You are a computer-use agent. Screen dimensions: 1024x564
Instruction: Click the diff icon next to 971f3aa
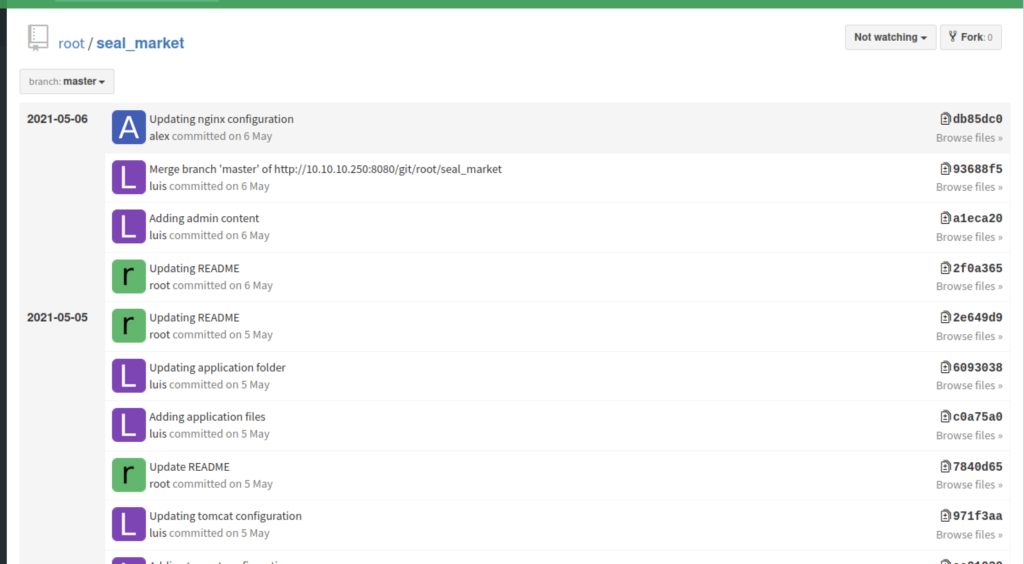tap(945, 516)
